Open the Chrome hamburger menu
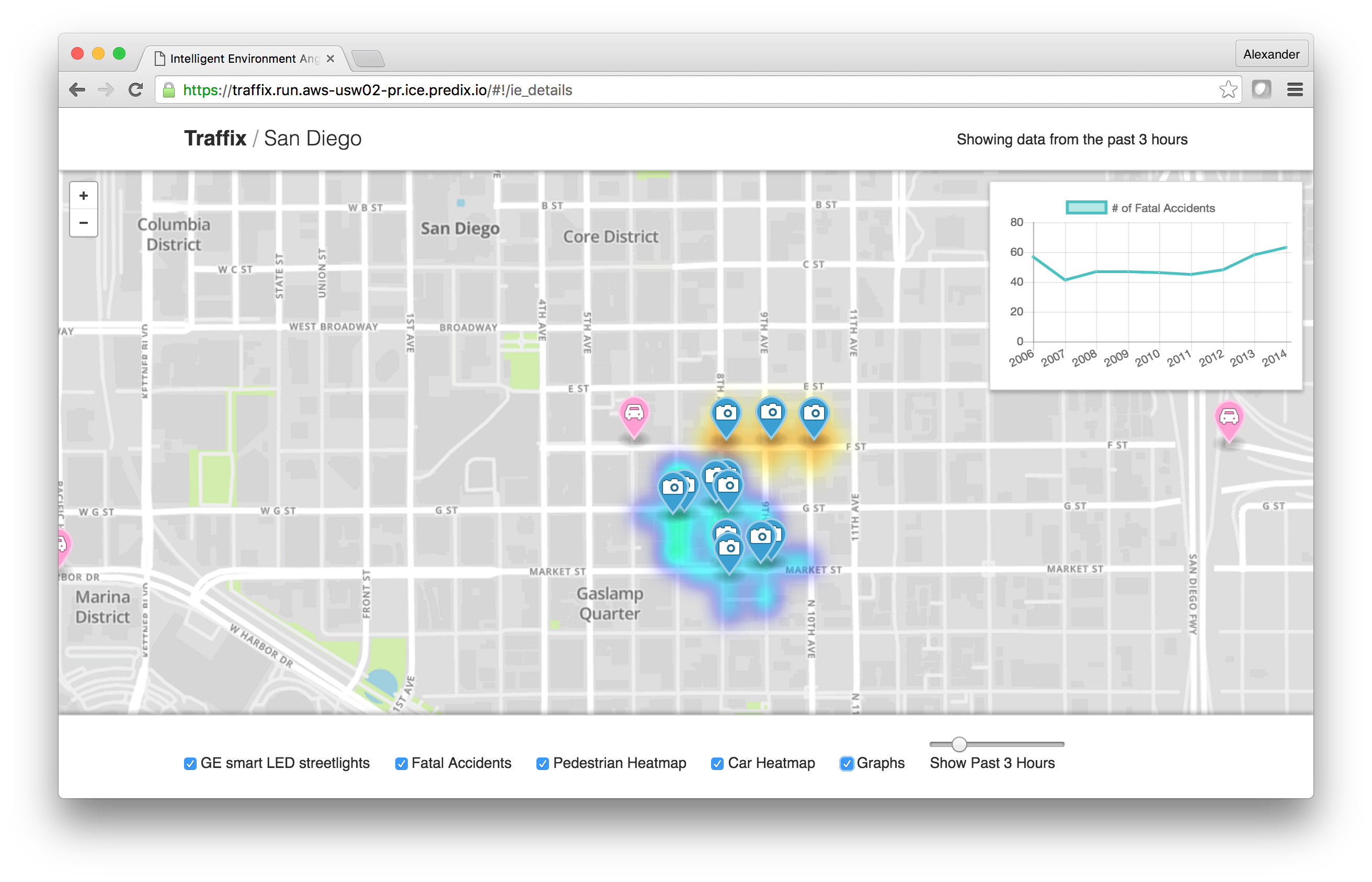Image resolution: width=1372 pixels, height=882 pixels. click(x=1295, y=90)
